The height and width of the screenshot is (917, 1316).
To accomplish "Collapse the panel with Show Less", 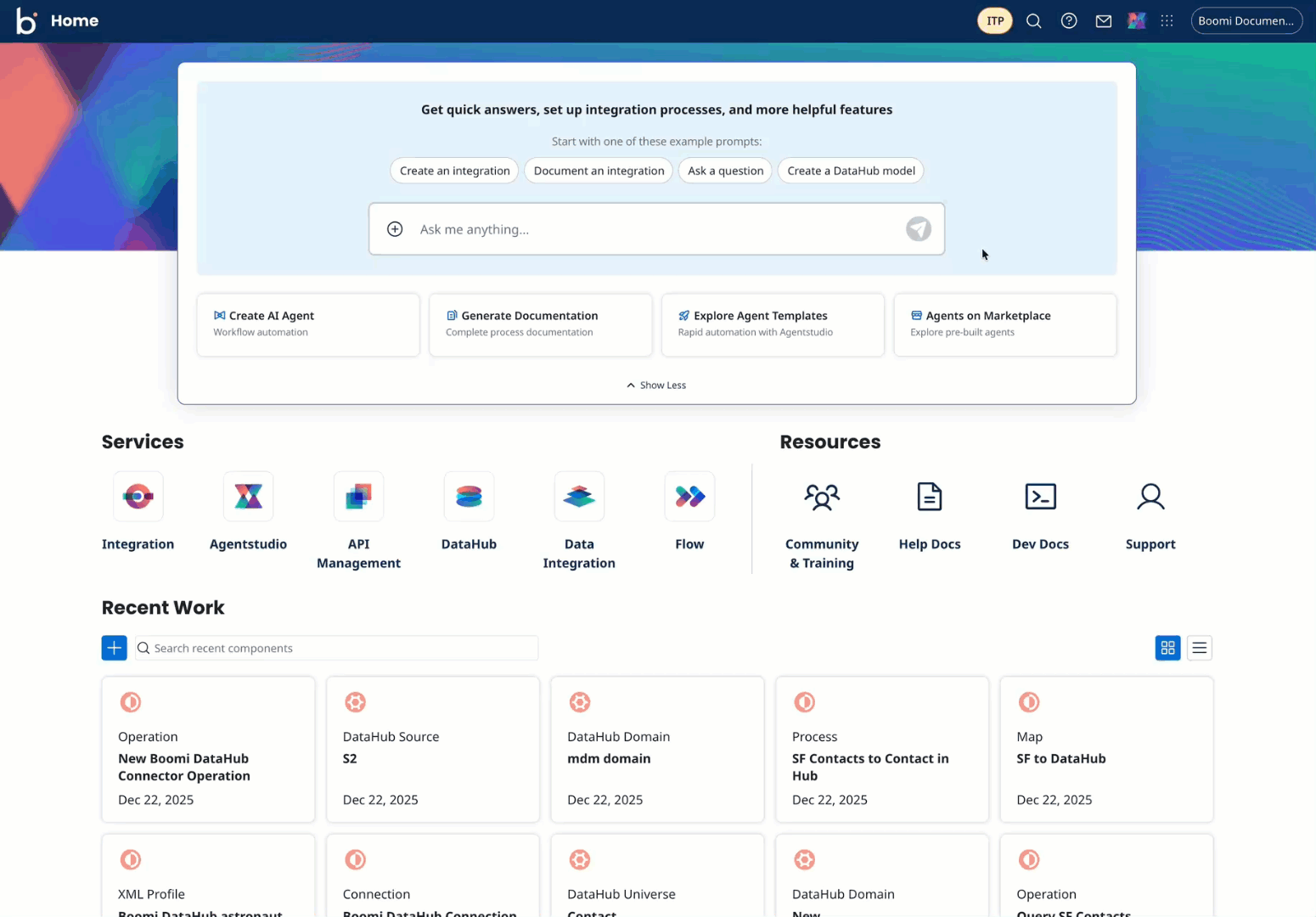I will [x=655, y=385].
